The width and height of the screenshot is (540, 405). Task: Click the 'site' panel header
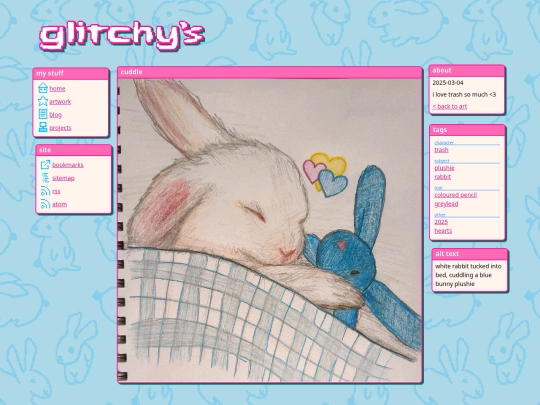point(74,150)
